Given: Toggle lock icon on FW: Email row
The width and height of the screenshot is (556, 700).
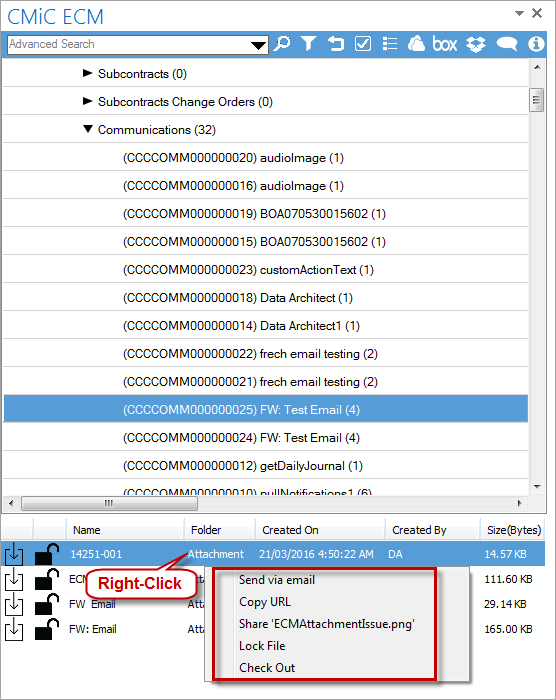Looking at the screenshot, I should [47, 629].
